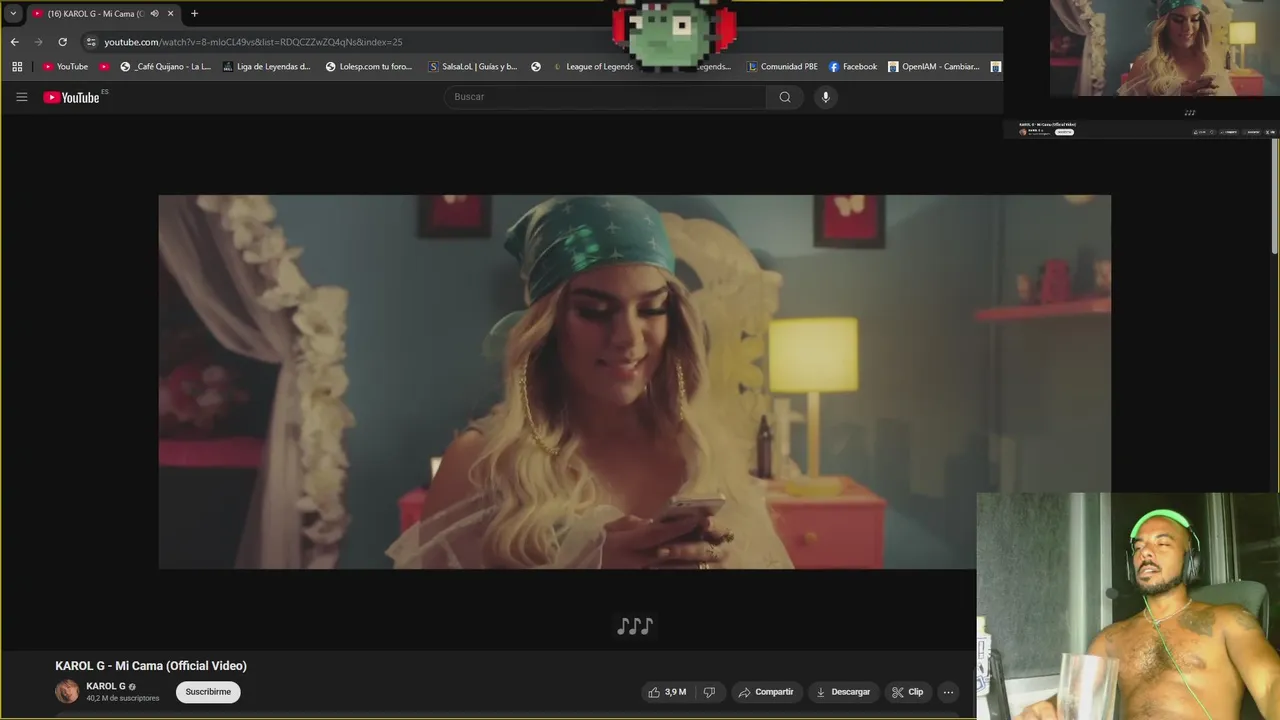Viewport: 1280px width, 720px height.
Task: Open the OpenIAM - Cambiar bookmark
Action: coord(934,67)
